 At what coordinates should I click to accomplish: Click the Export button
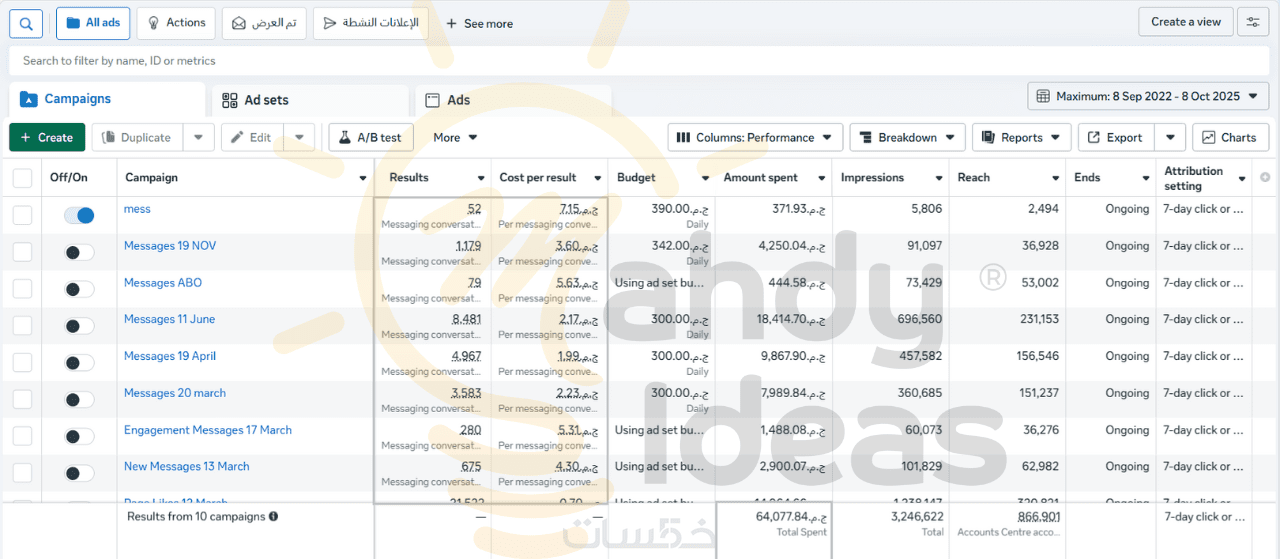click(x=1116, y=137)
